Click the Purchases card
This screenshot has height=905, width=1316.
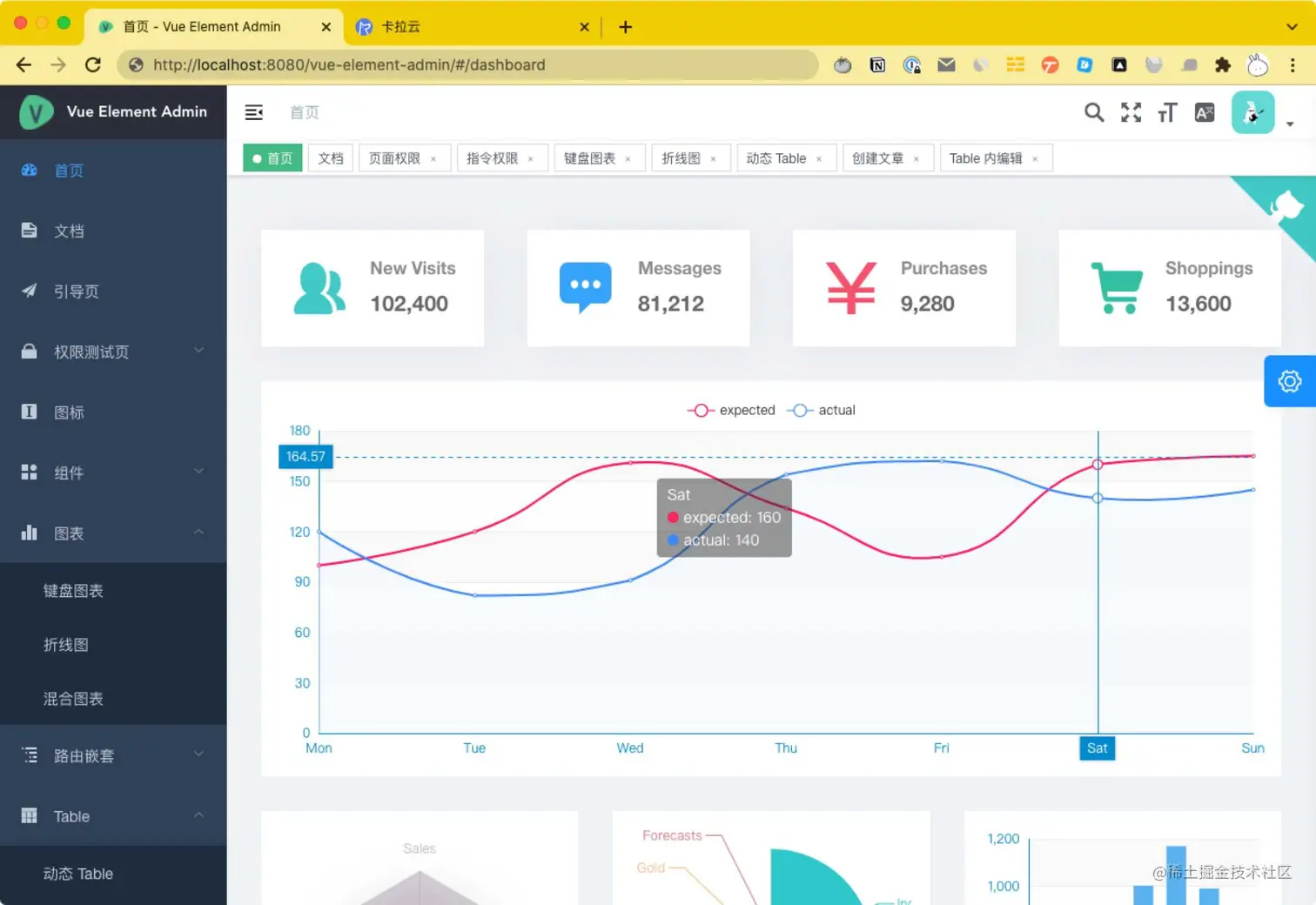(904, 288)
